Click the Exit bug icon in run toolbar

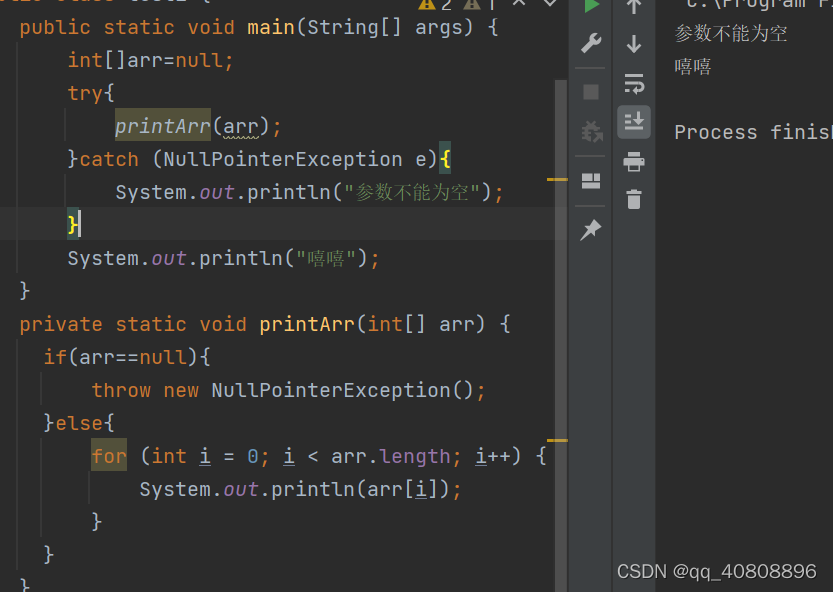pos(591,131)
